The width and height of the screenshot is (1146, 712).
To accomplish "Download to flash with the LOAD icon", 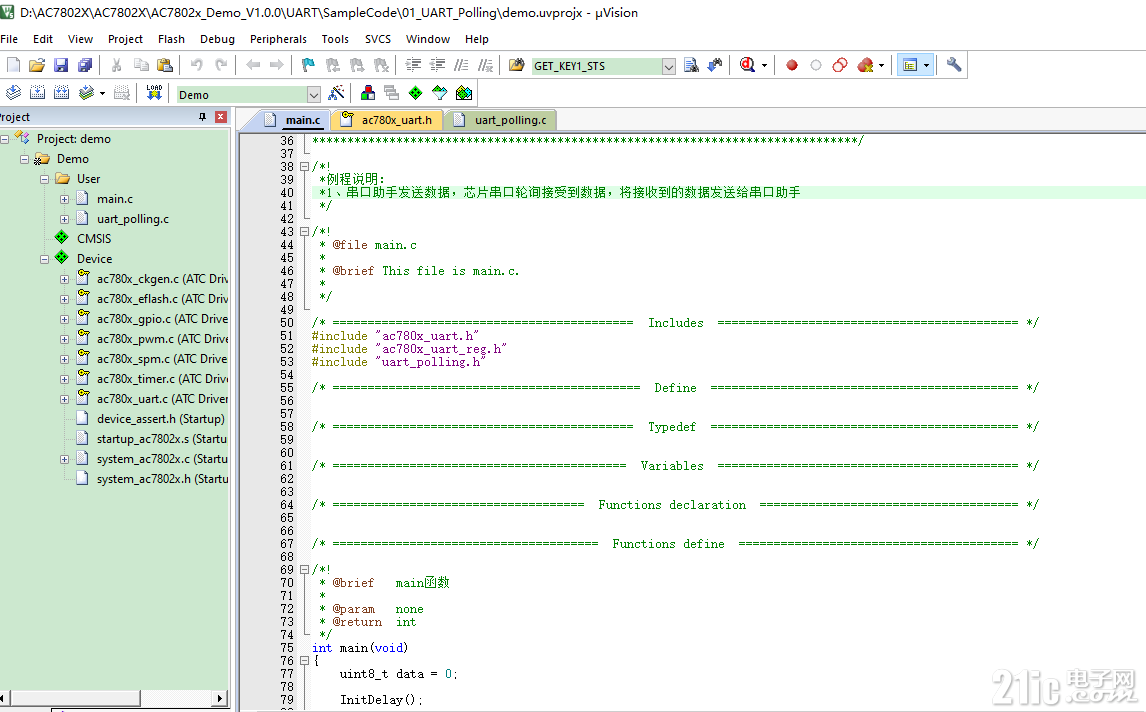I will (x=153, y=93).
